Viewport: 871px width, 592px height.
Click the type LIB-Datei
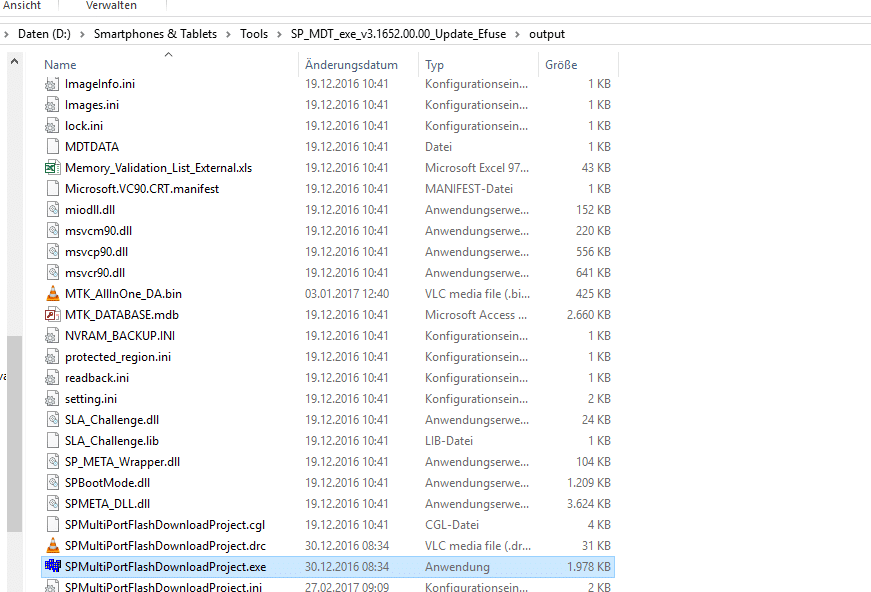click(449, 441)
